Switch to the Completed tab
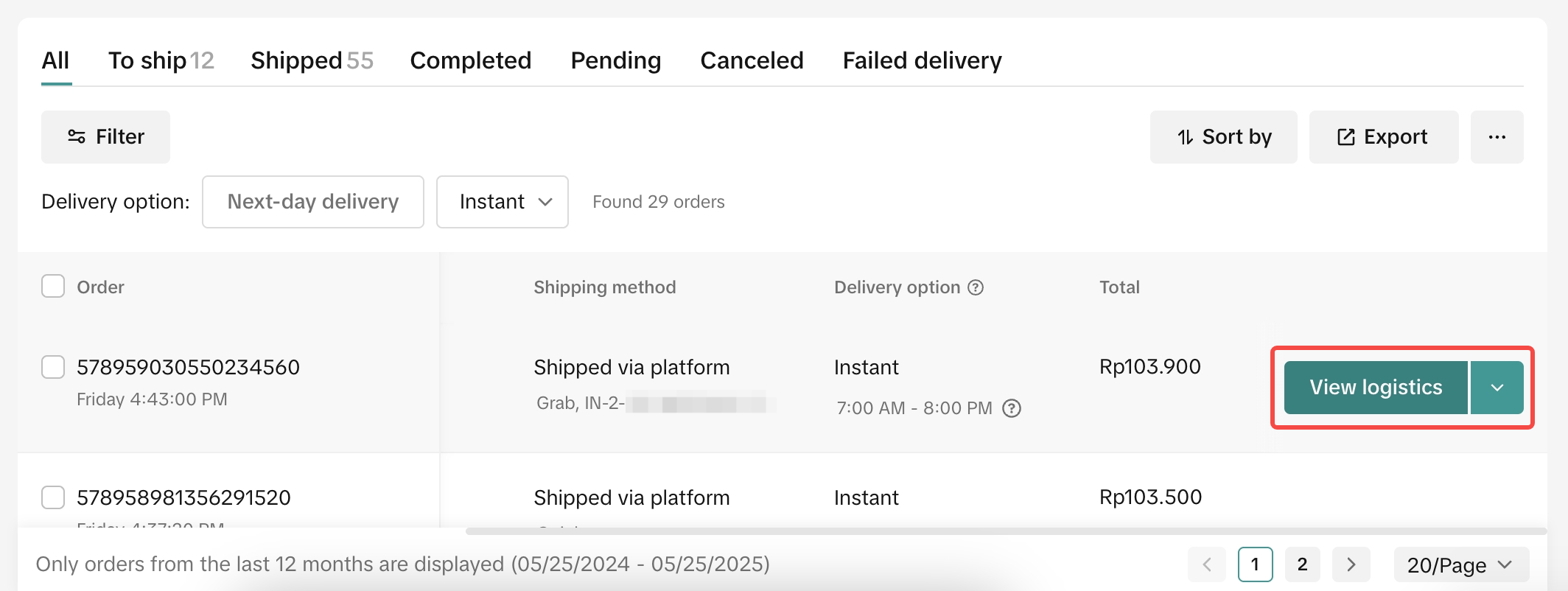 [471, 60]
